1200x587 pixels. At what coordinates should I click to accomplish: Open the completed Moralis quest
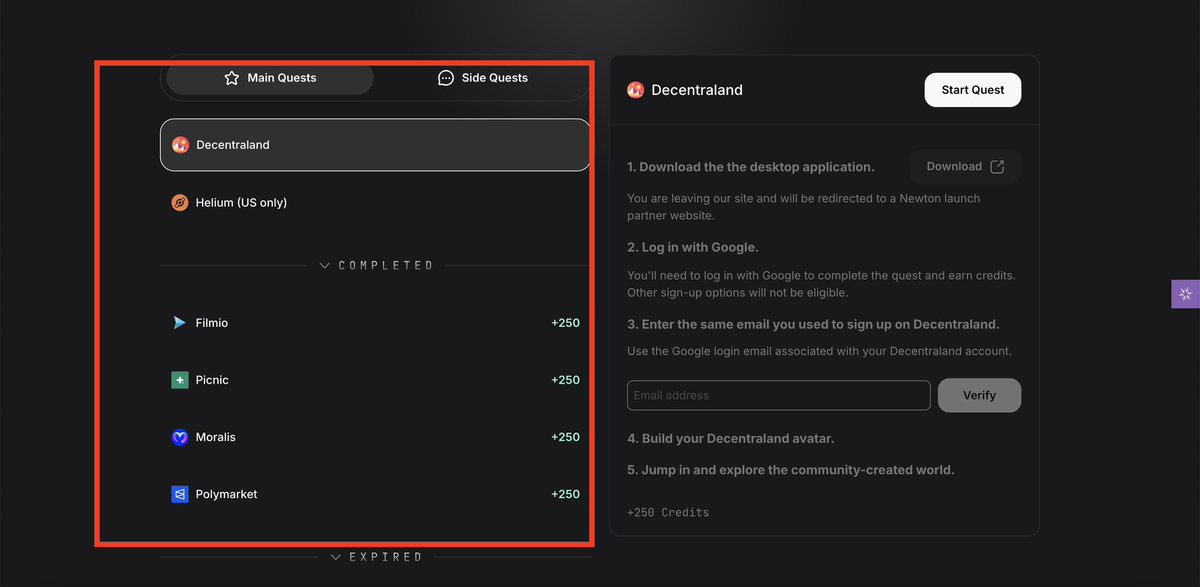pyautogui.click(x=375, y=437)
